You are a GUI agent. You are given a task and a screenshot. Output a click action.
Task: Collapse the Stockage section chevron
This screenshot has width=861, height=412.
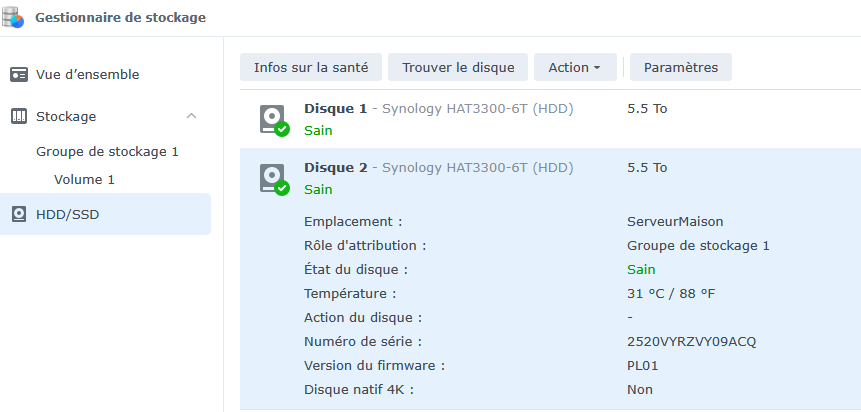tap(192, 117)
